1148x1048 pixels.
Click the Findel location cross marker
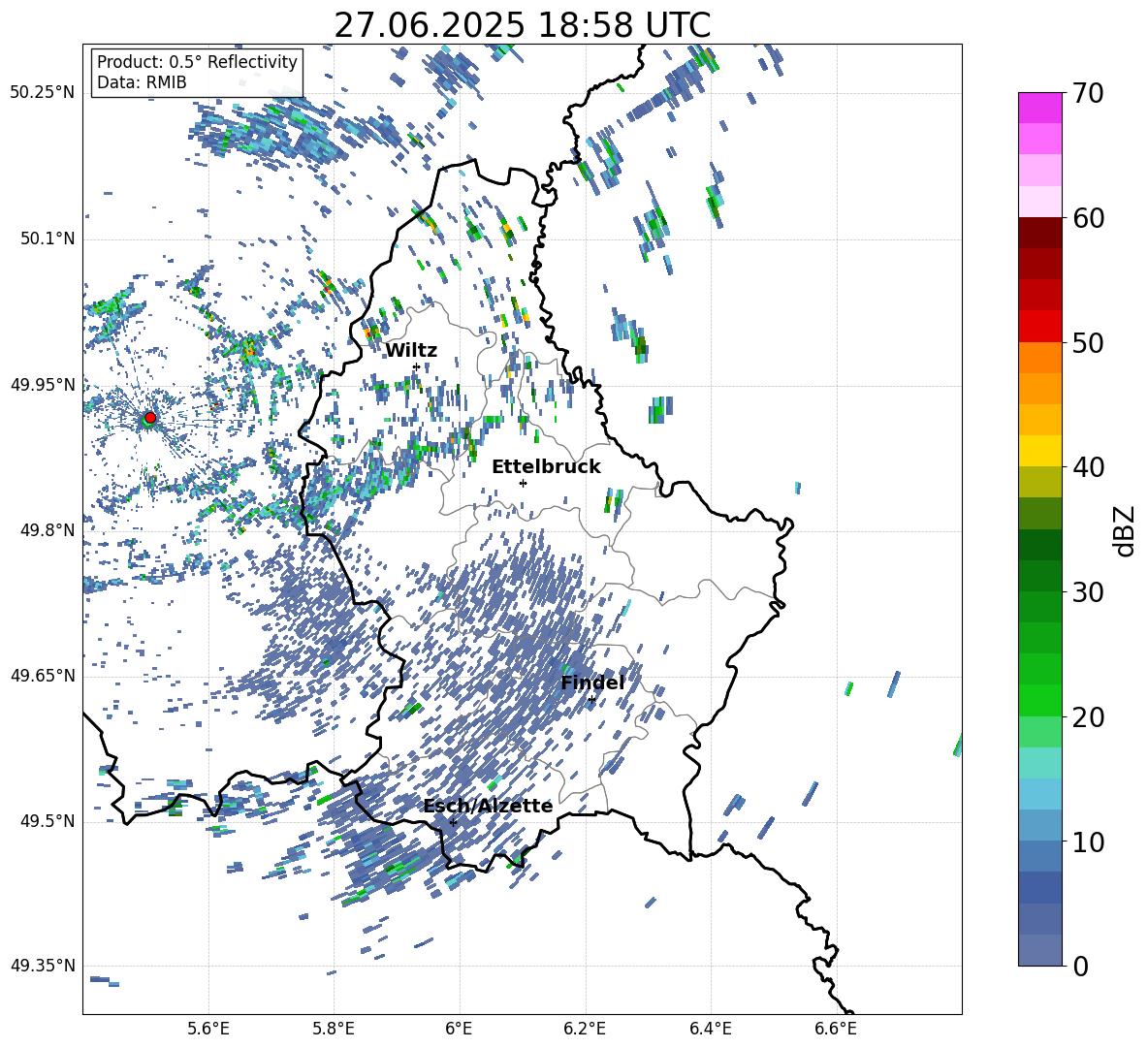(591, 700)
